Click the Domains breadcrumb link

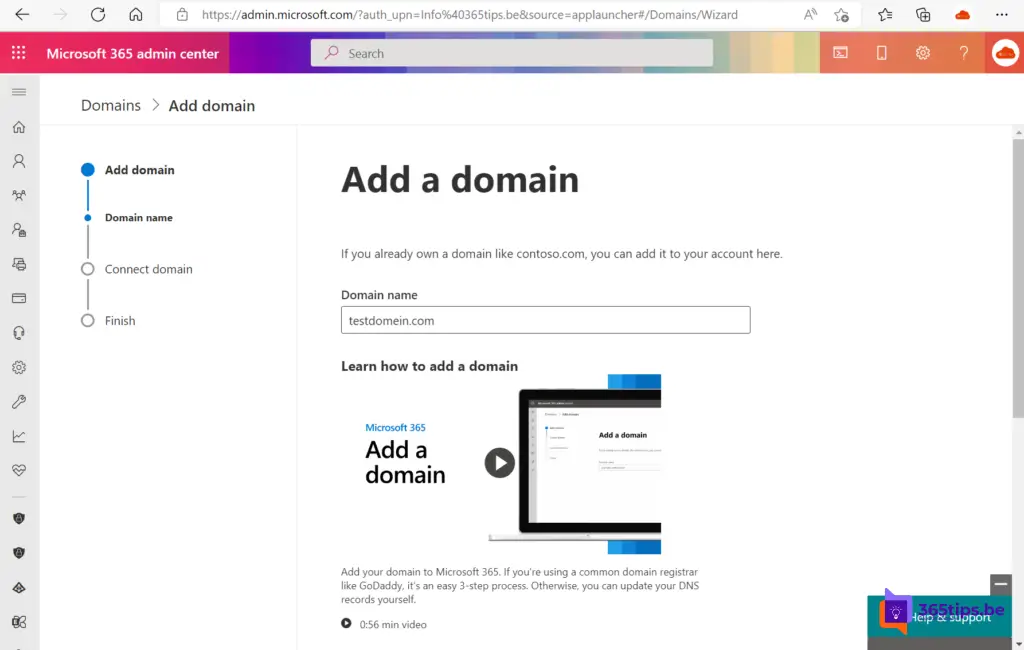click(111, 105)
